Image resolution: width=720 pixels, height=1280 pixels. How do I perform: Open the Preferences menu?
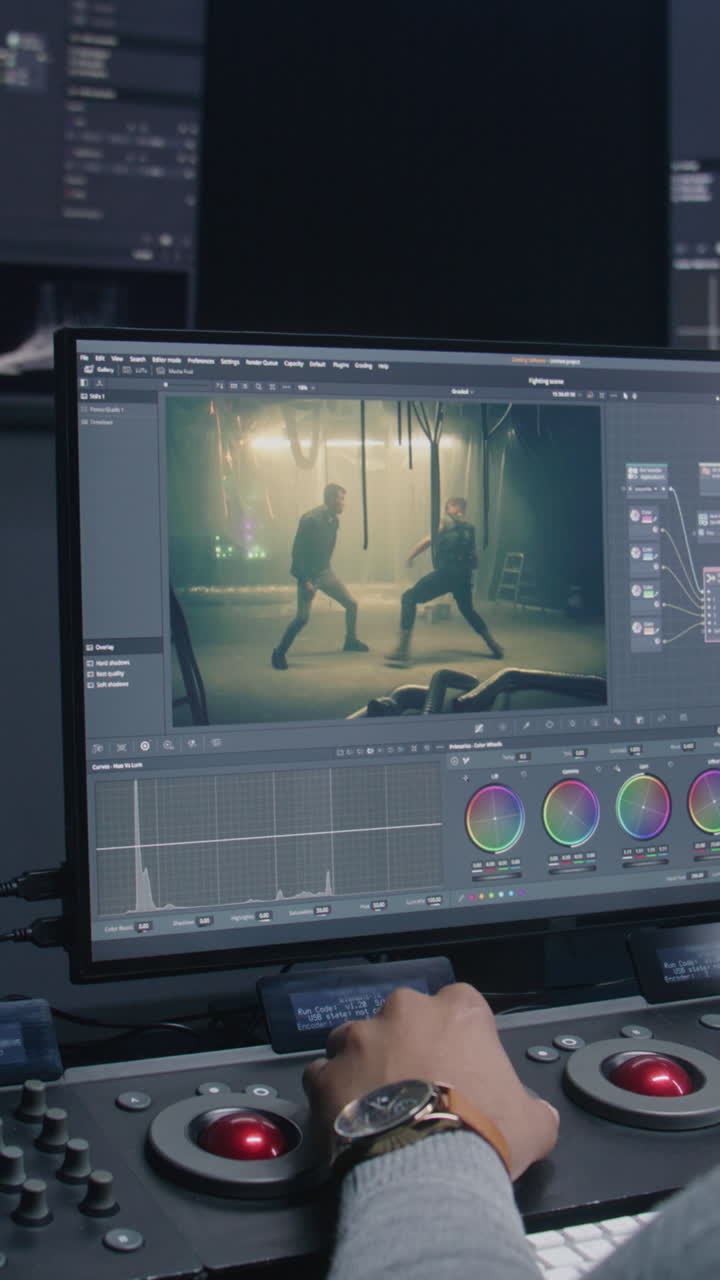(201, 360)
